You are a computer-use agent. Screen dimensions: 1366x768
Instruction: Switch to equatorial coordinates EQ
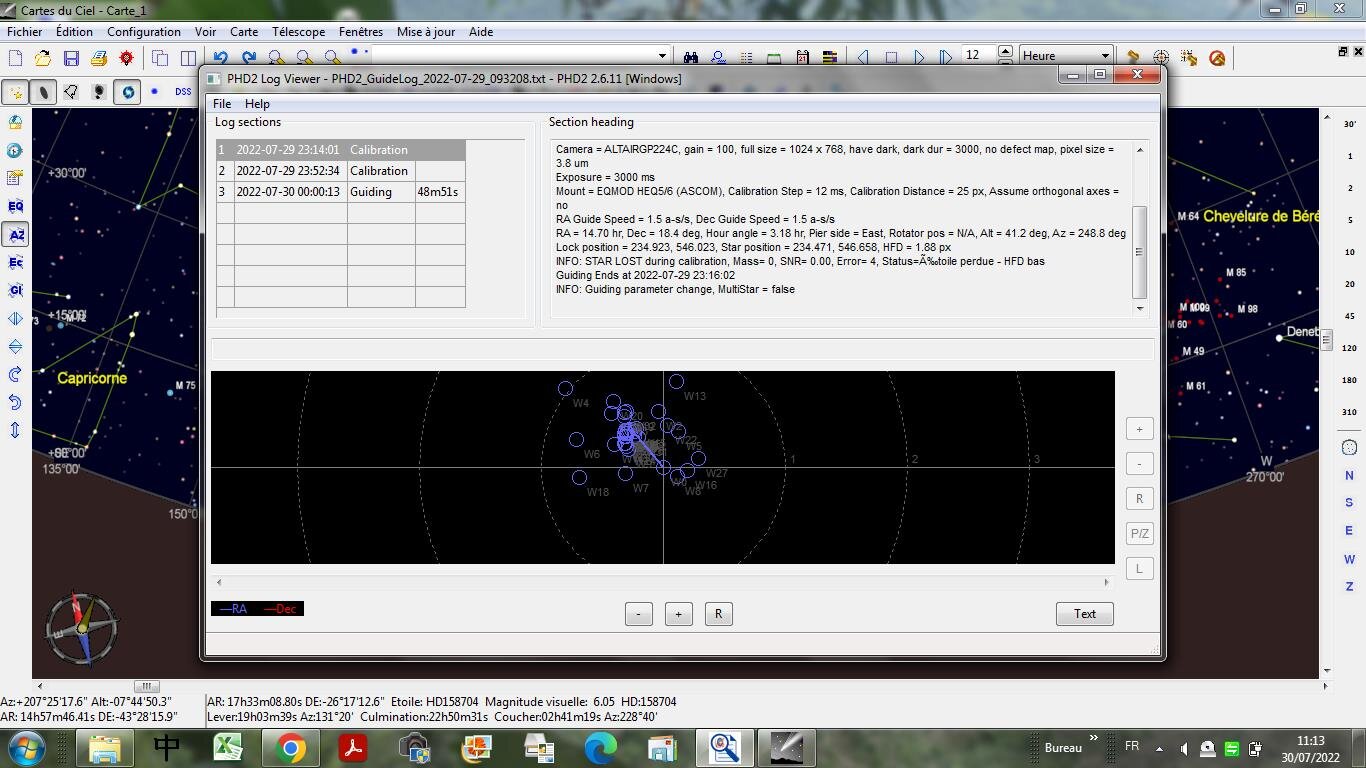point(15,206)
